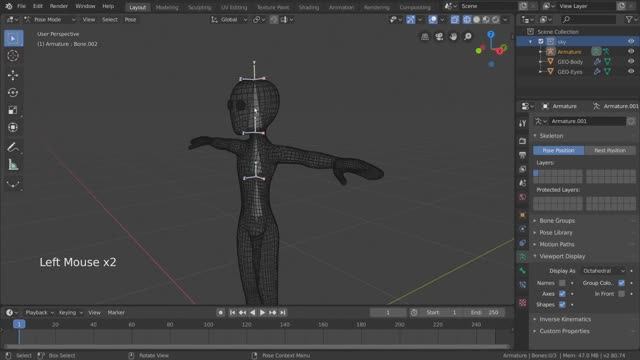Open the Window menu
Viewport: 640px width, 360px height.
[85, 6]
